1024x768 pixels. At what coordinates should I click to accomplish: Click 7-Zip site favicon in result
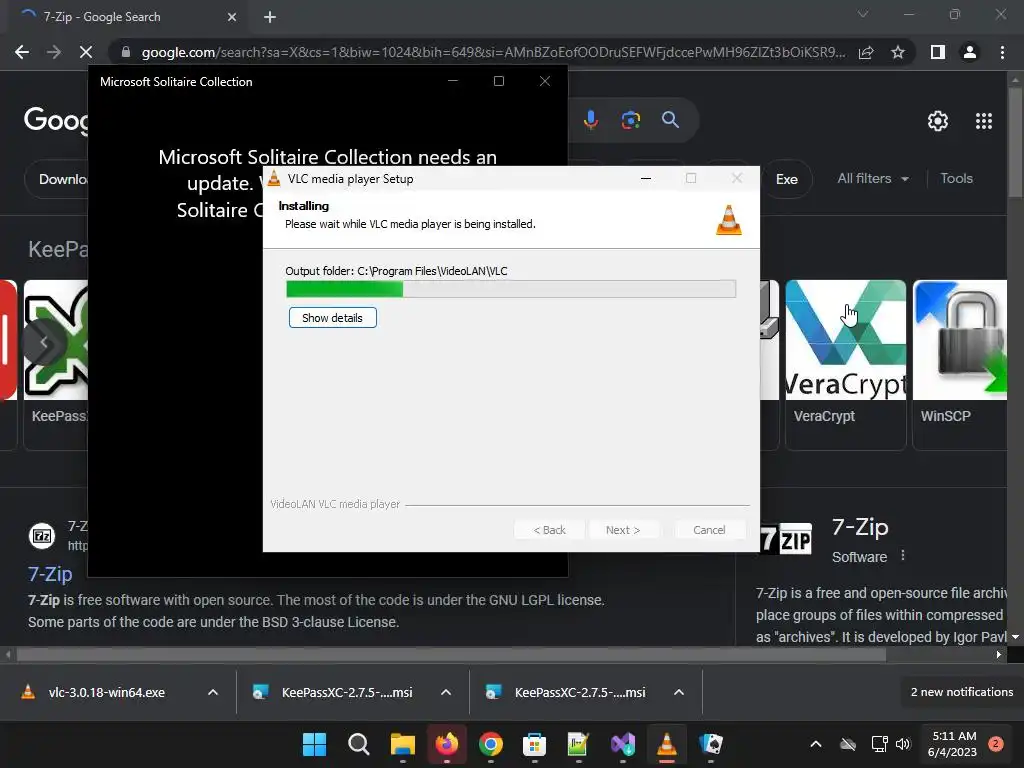(x=42, y=536)
